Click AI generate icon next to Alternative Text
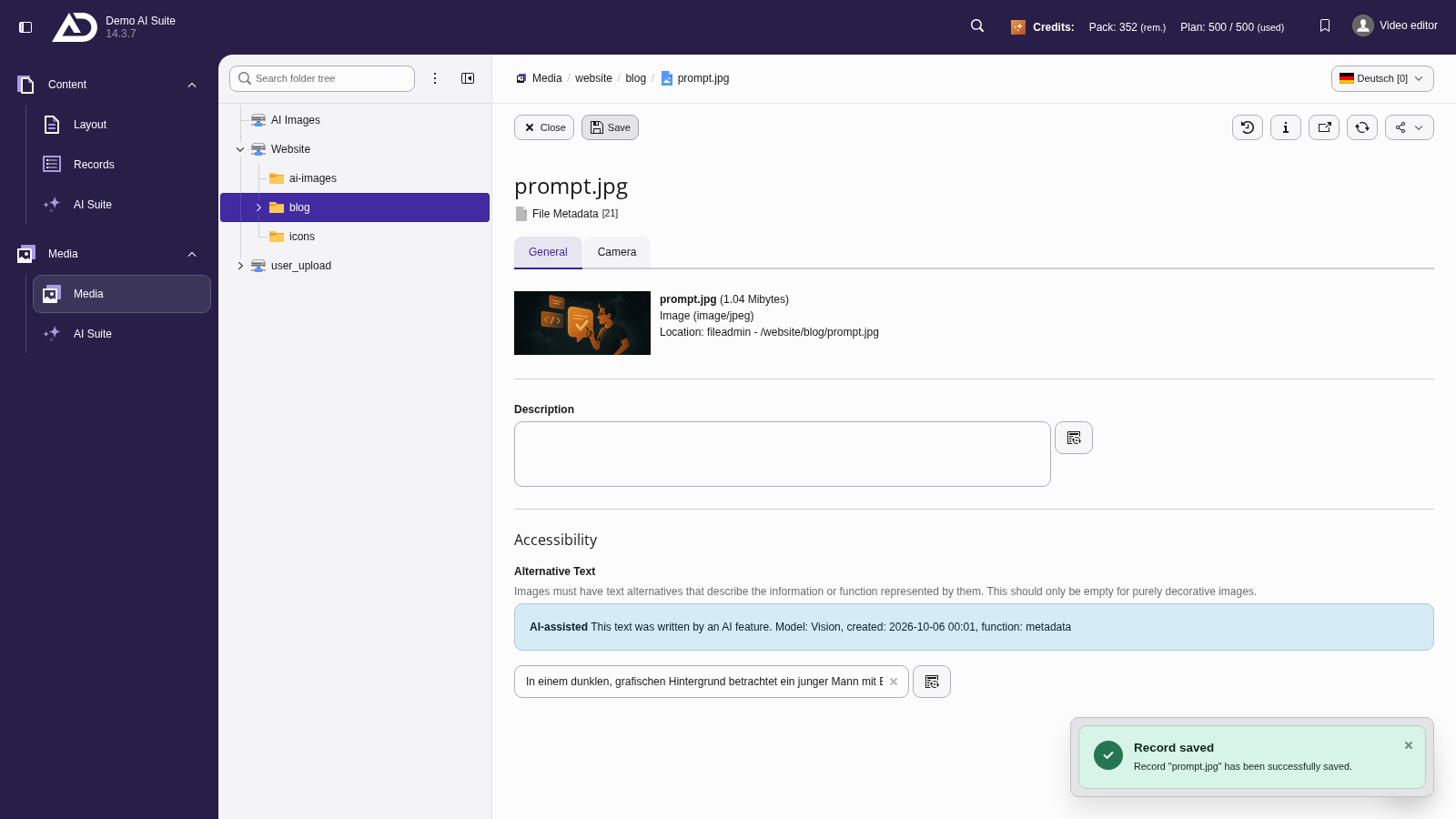 tap(932, 682)
